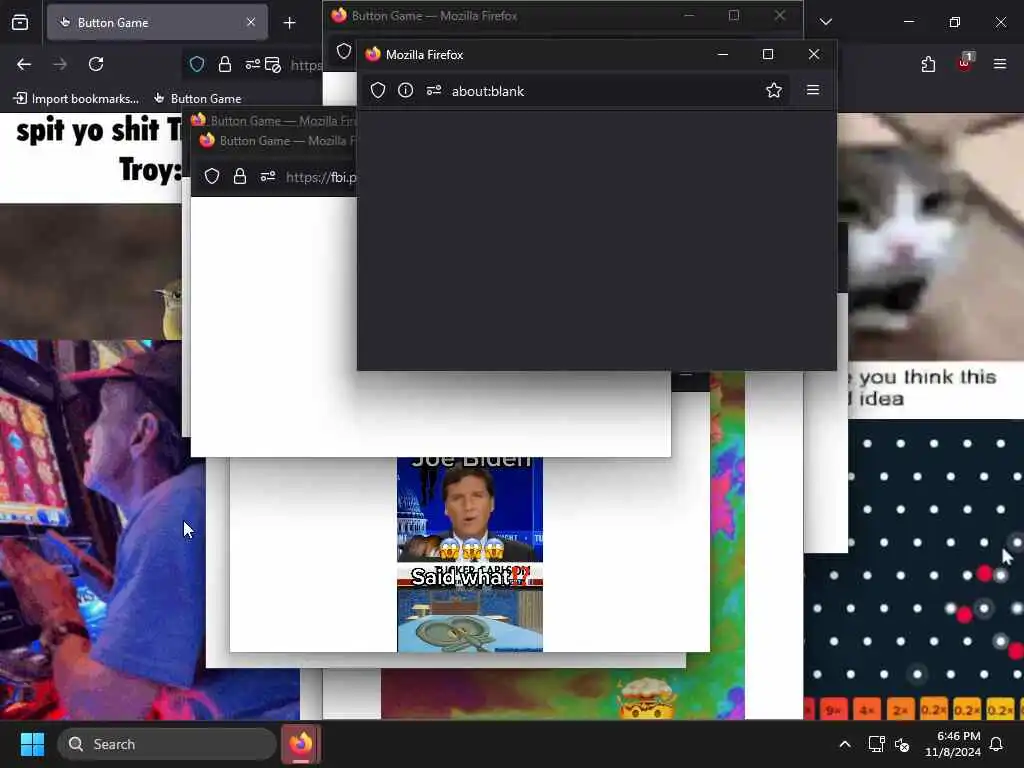Click Firefox icon on taskbar
1024x768 pixels.
[x=301, y=744]
